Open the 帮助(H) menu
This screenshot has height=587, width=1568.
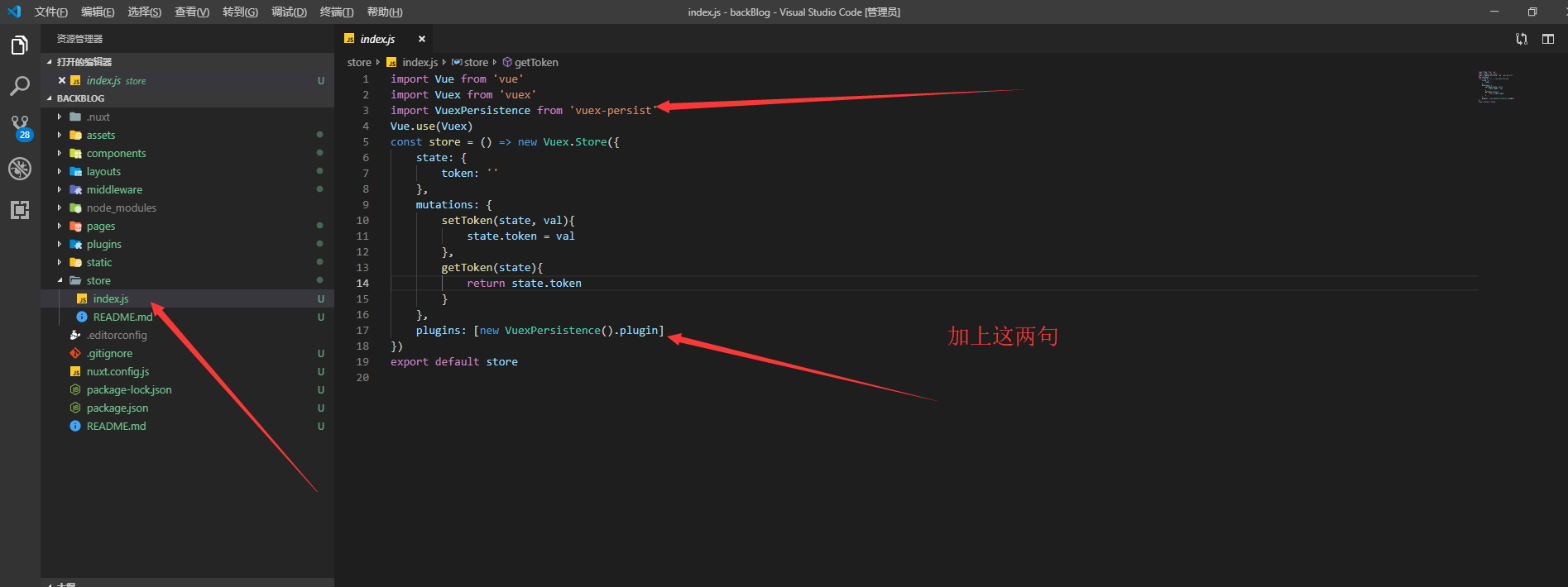coord(385,12)
